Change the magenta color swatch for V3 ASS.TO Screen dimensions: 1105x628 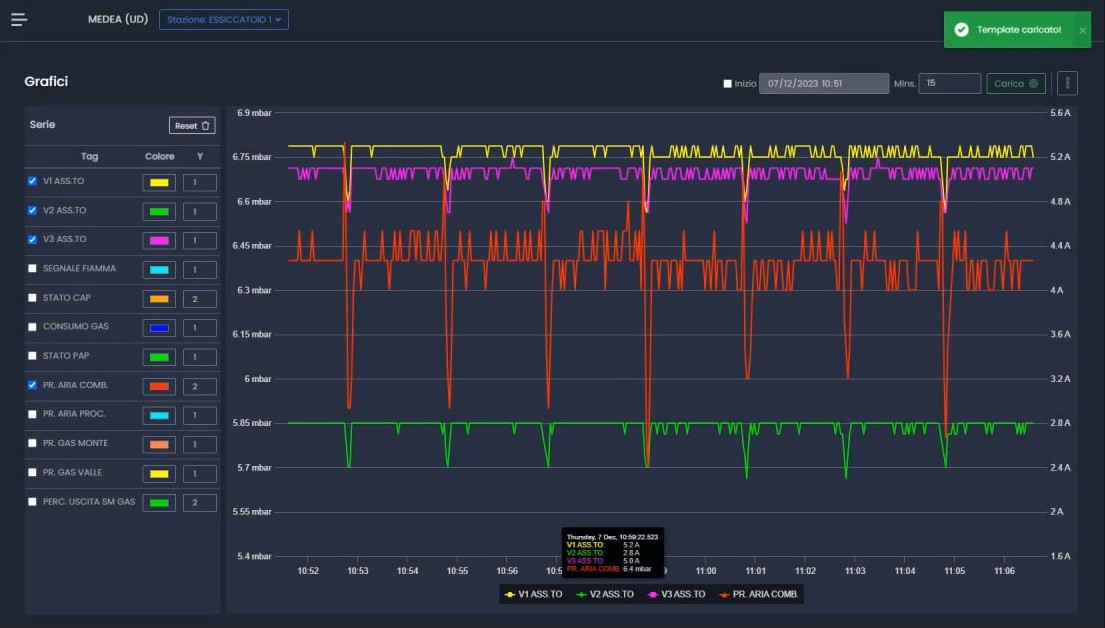(159, 241)
